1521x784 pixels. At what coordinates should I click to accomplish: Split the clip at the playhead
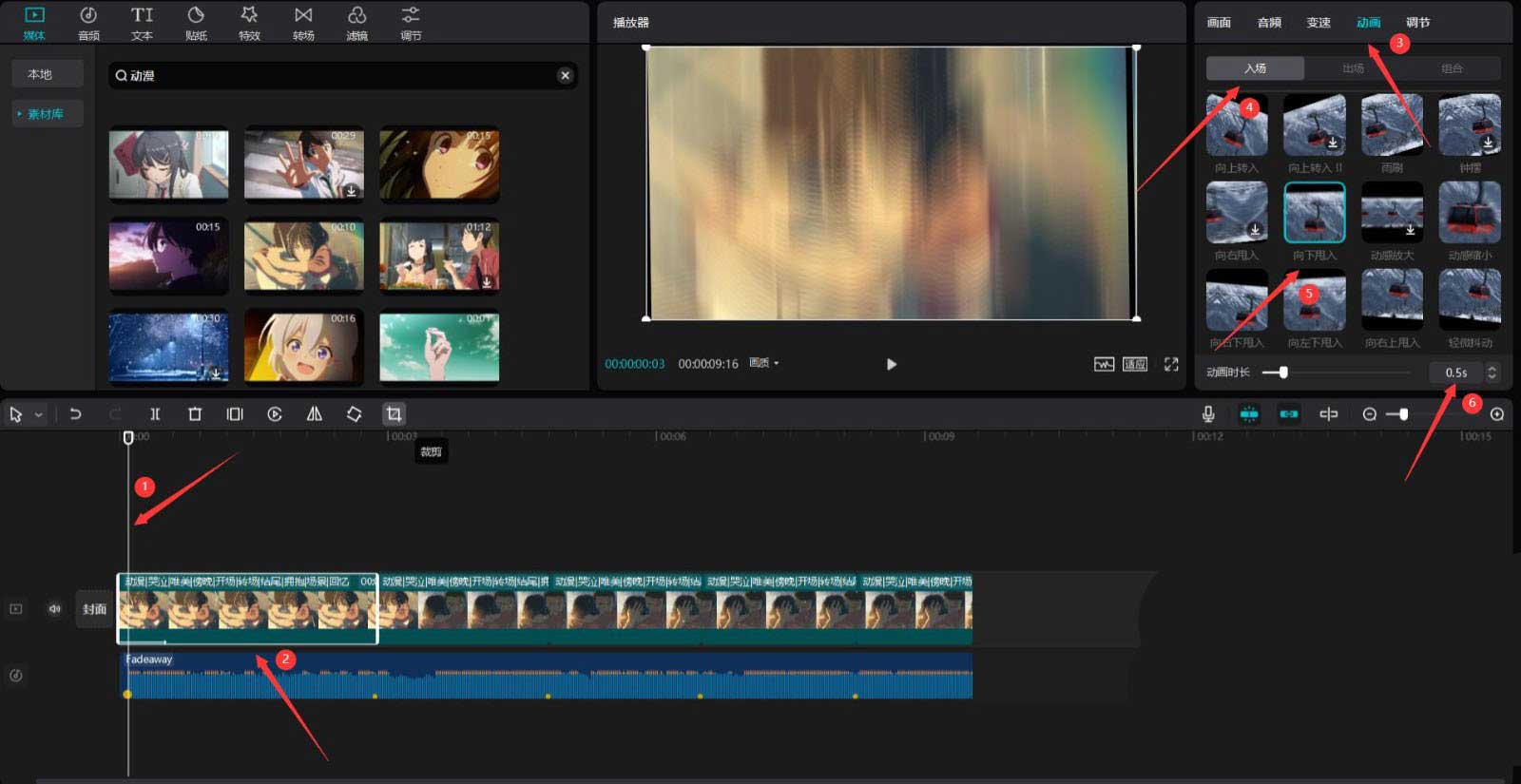[155, 414]
